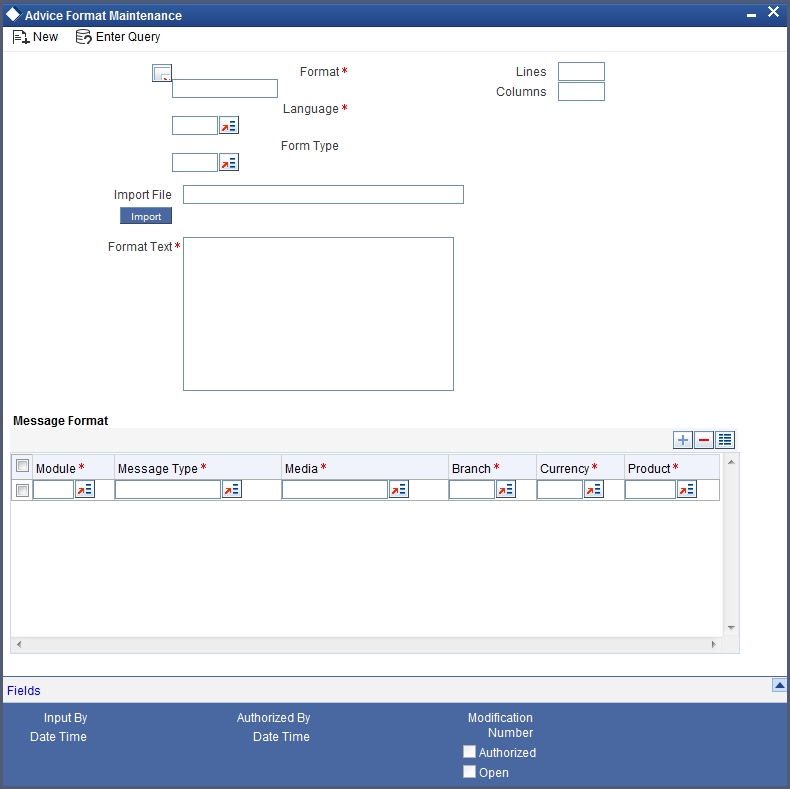
Task: Click the Format input field
Action: (x=225, y=89)
